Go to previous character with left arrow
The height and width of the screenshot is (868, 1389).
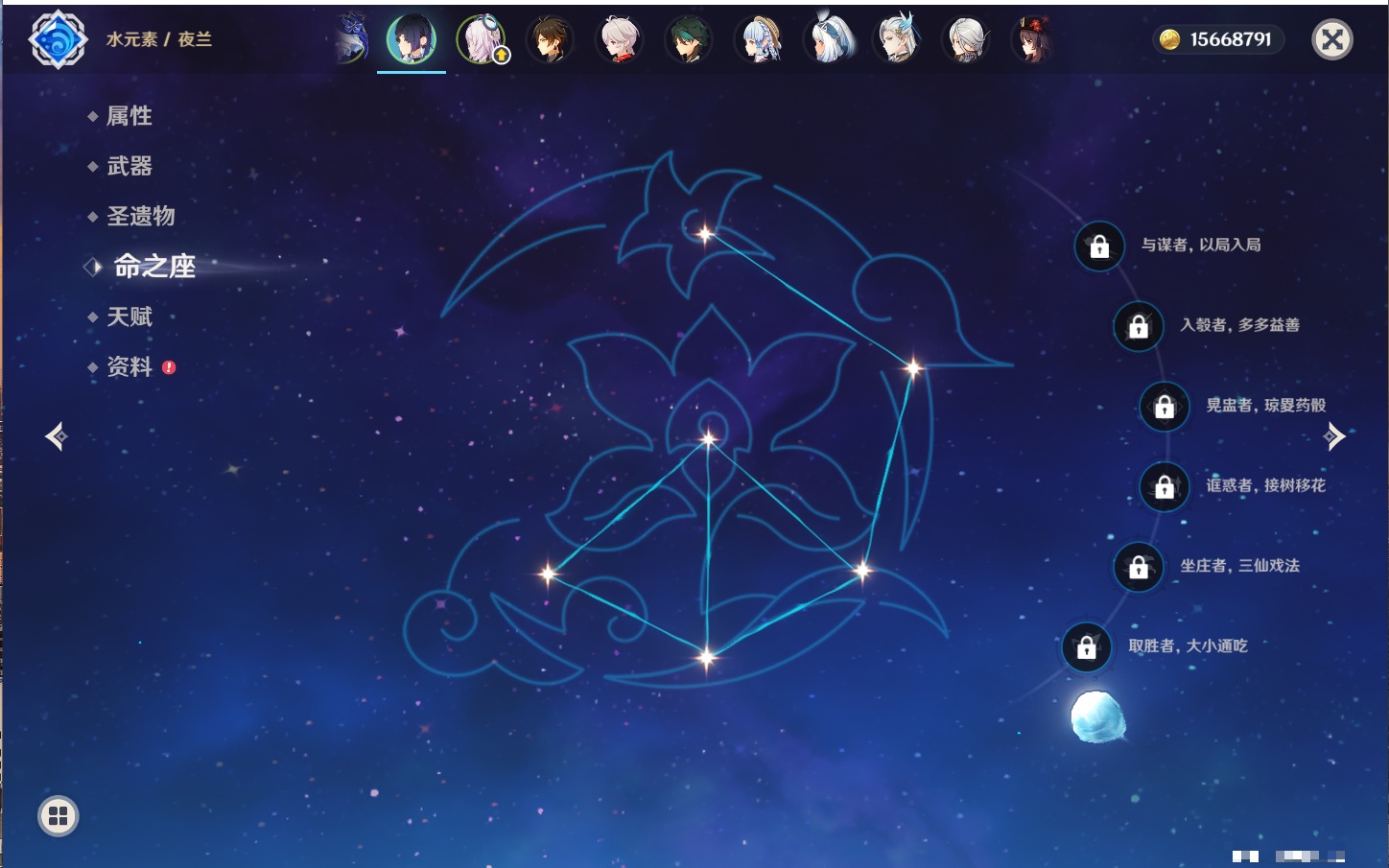(57, 436)
